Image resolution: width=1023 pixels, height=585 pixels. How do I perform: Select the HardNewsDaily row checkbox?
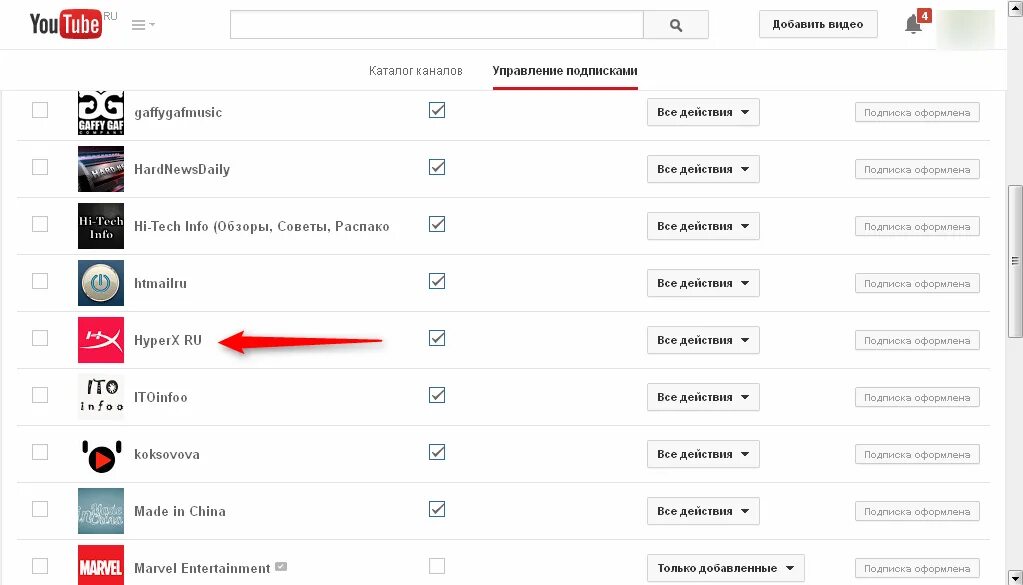pyautogui.click(x=40, y=167)
